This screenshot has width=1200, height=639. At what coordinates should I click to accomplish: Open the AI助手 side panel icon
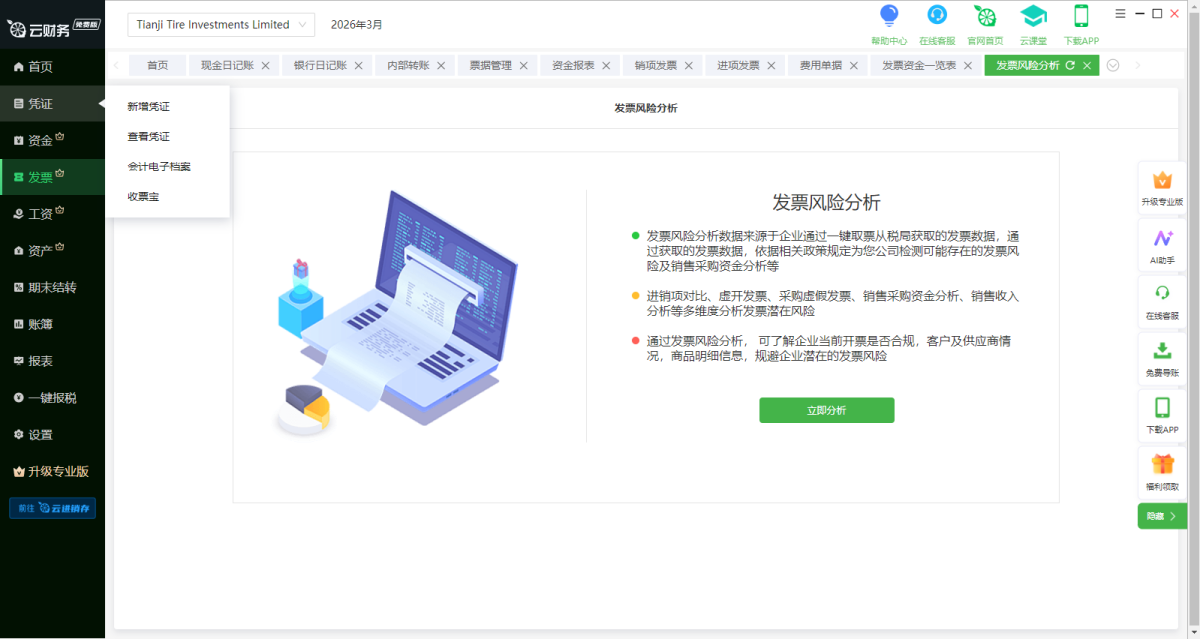point(1162,239)
